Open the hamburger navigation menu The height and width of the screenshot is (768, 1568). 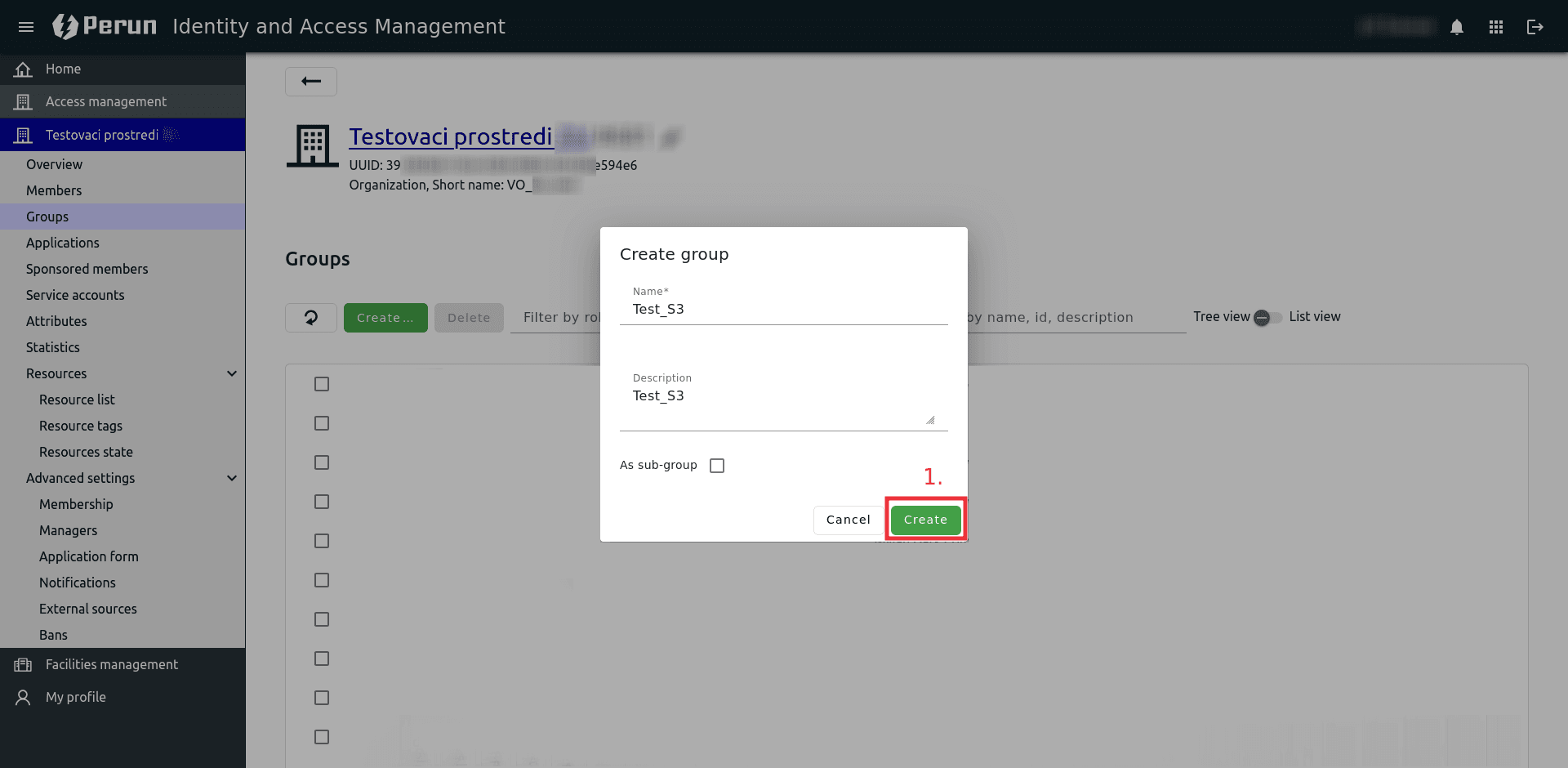point(26,27)
